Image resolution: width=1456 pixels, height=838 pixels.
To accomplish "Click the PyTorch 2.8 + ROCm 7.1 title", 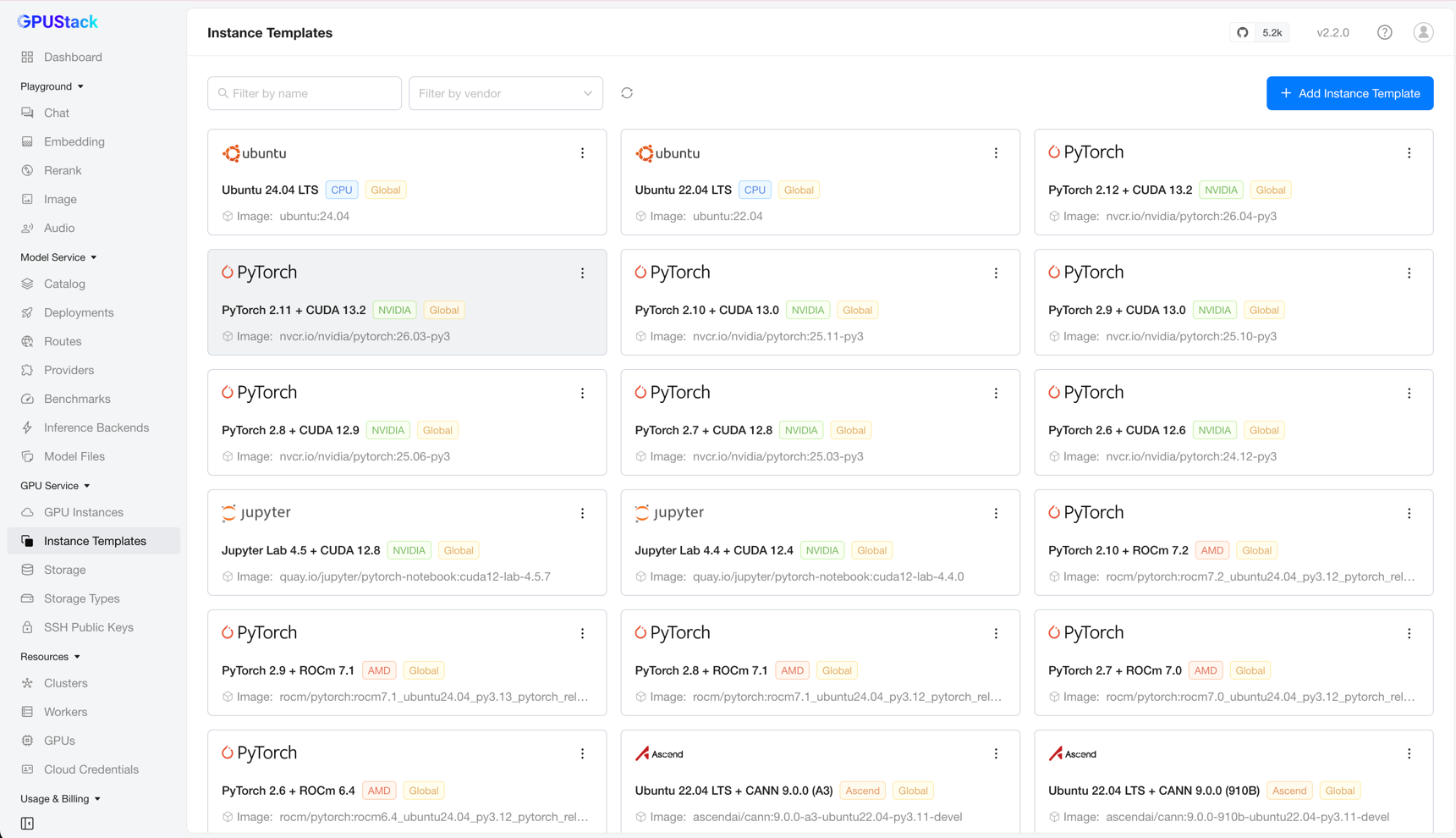I will click(x=701, y=670).
